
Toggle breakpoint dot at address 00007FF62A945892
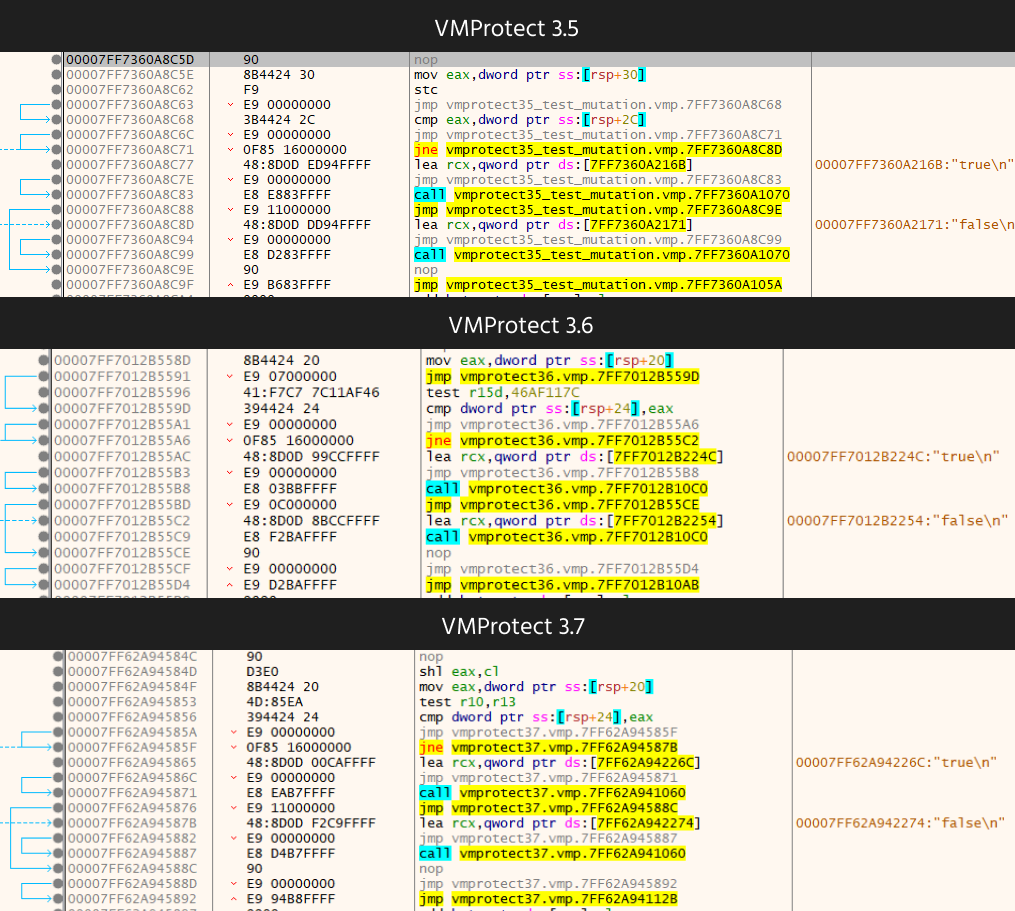pyautogui.click(x=58, y=899)
